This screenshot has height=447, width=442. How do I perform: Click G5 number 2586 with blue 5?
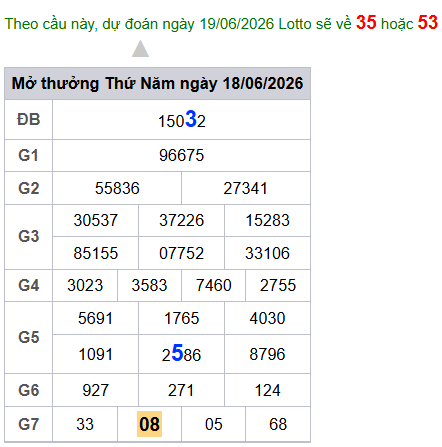[x=181, y=353]
